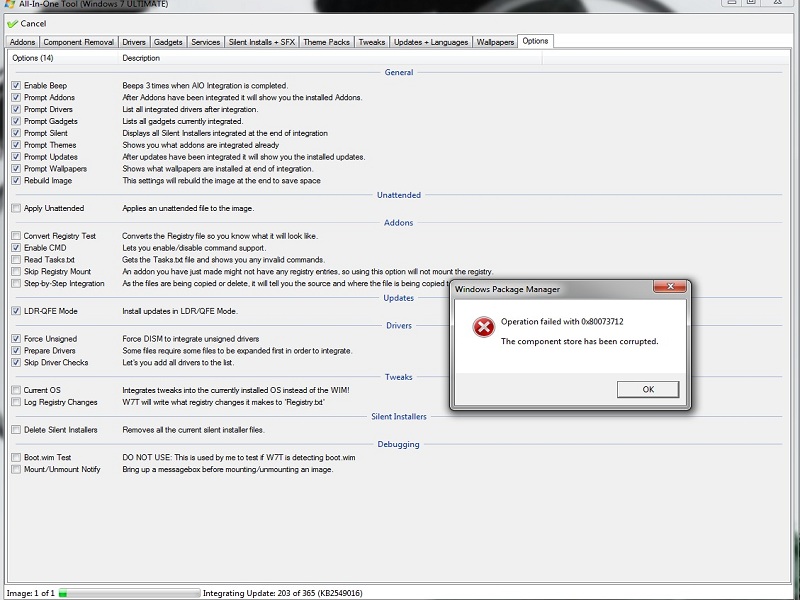Uncheck the Enable CMD checkbox
800x600 pixels.
[x=16, y=248]
